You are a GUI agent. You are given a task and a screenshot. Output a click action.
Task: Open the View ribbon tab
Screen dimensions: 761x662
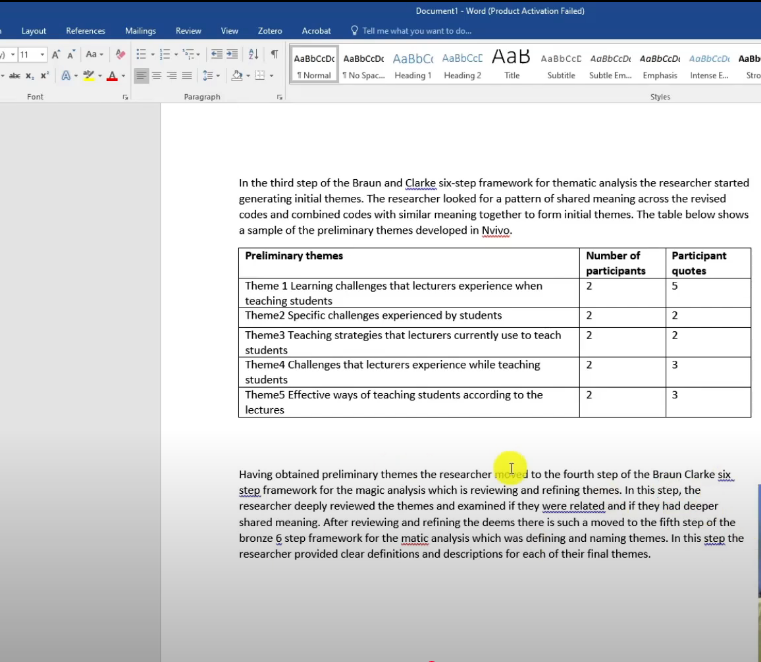point(229,31)
